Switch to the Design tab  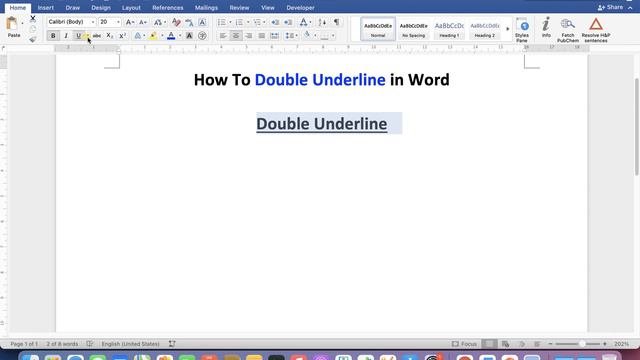(101, 8)
